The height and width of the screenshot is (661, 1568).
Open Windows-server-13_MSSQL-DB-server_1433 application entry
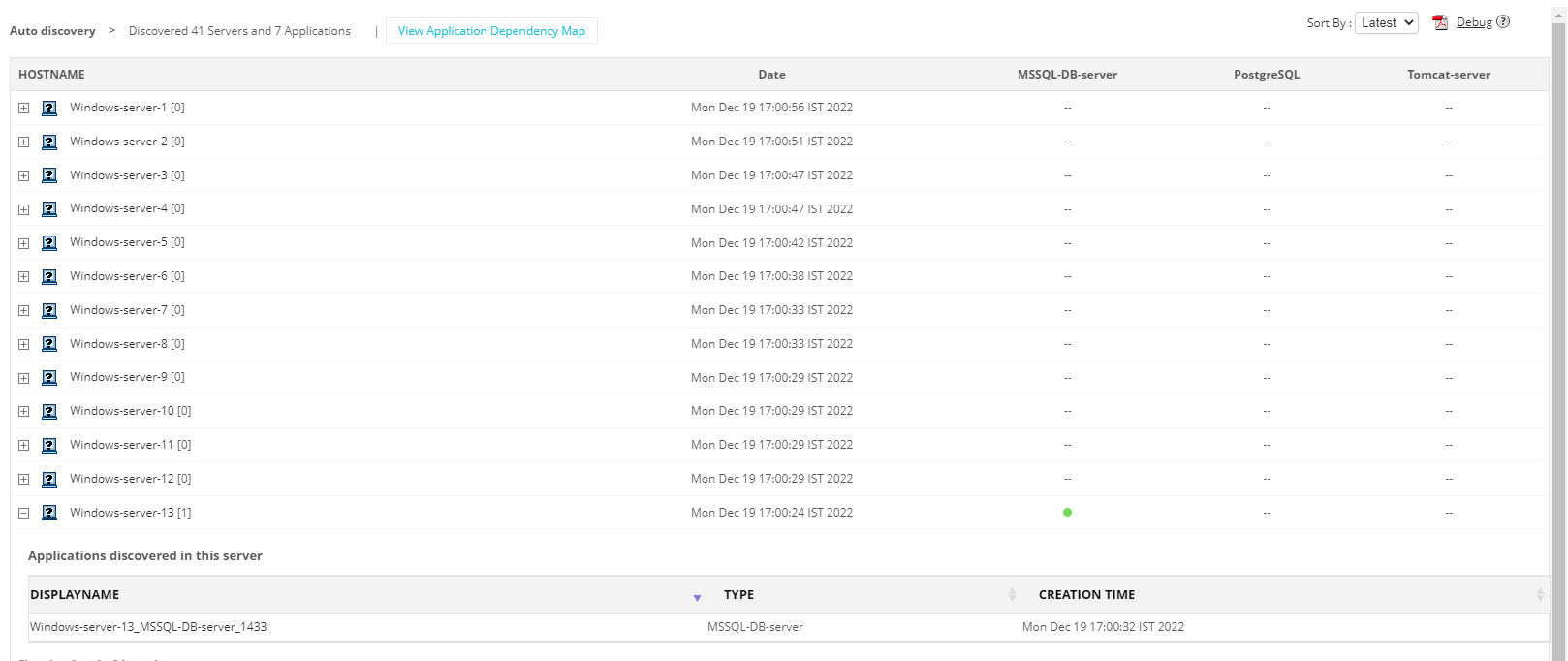[x=148, y=627]
